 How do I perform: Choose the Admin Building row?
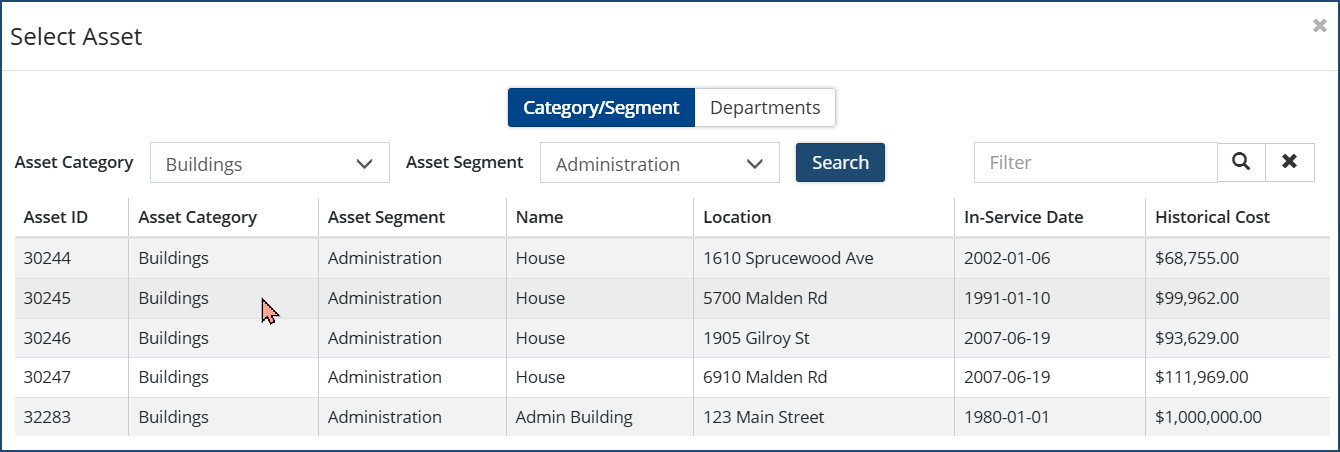click(x=574, y=417)
